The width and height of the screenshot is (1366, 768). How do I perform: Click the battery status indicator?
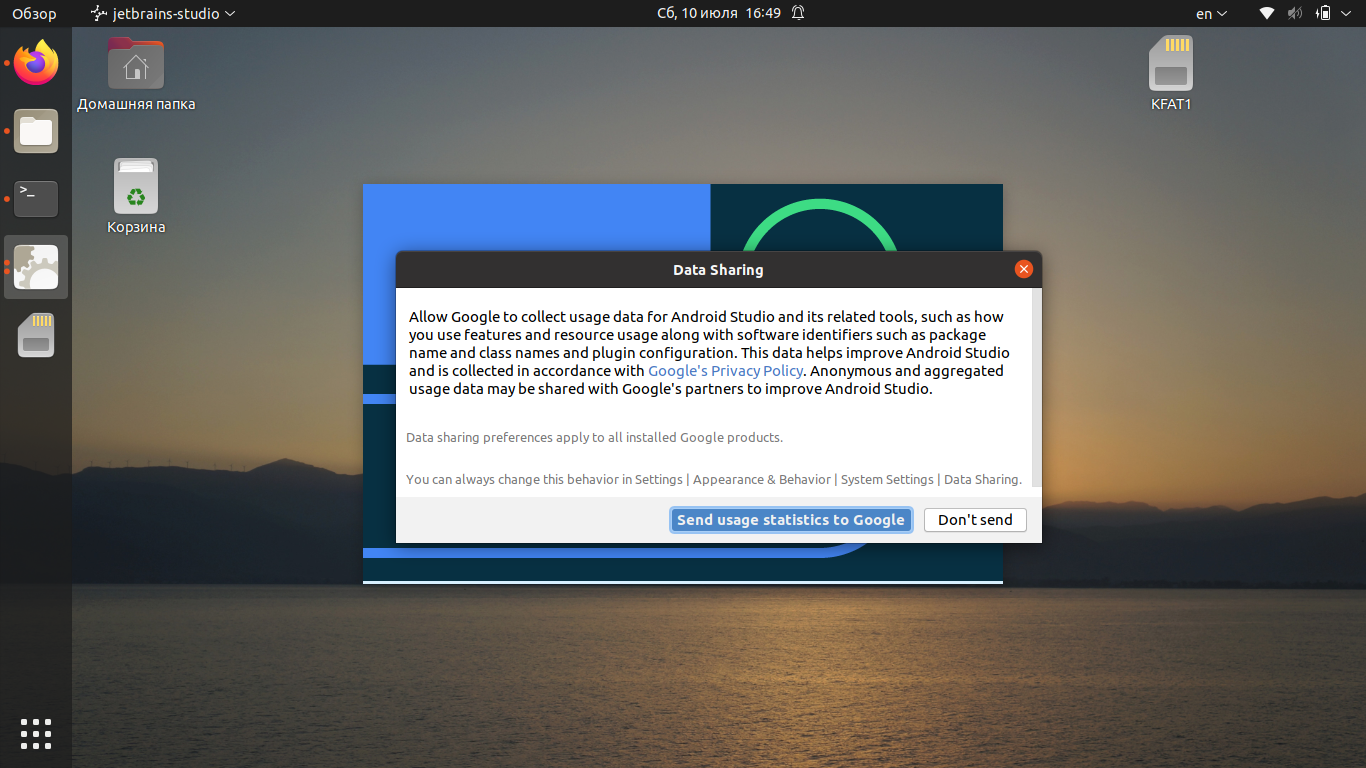click(1324, 13)
